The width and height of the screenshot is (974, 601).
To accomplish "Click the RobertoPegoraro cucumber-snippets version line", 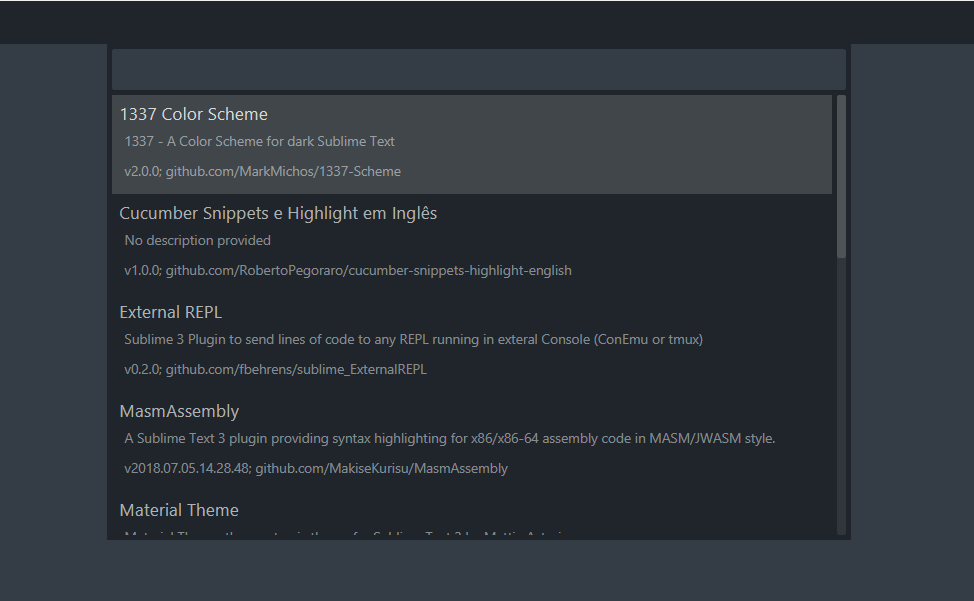I will pyautogui.click(x=348, y=271).
